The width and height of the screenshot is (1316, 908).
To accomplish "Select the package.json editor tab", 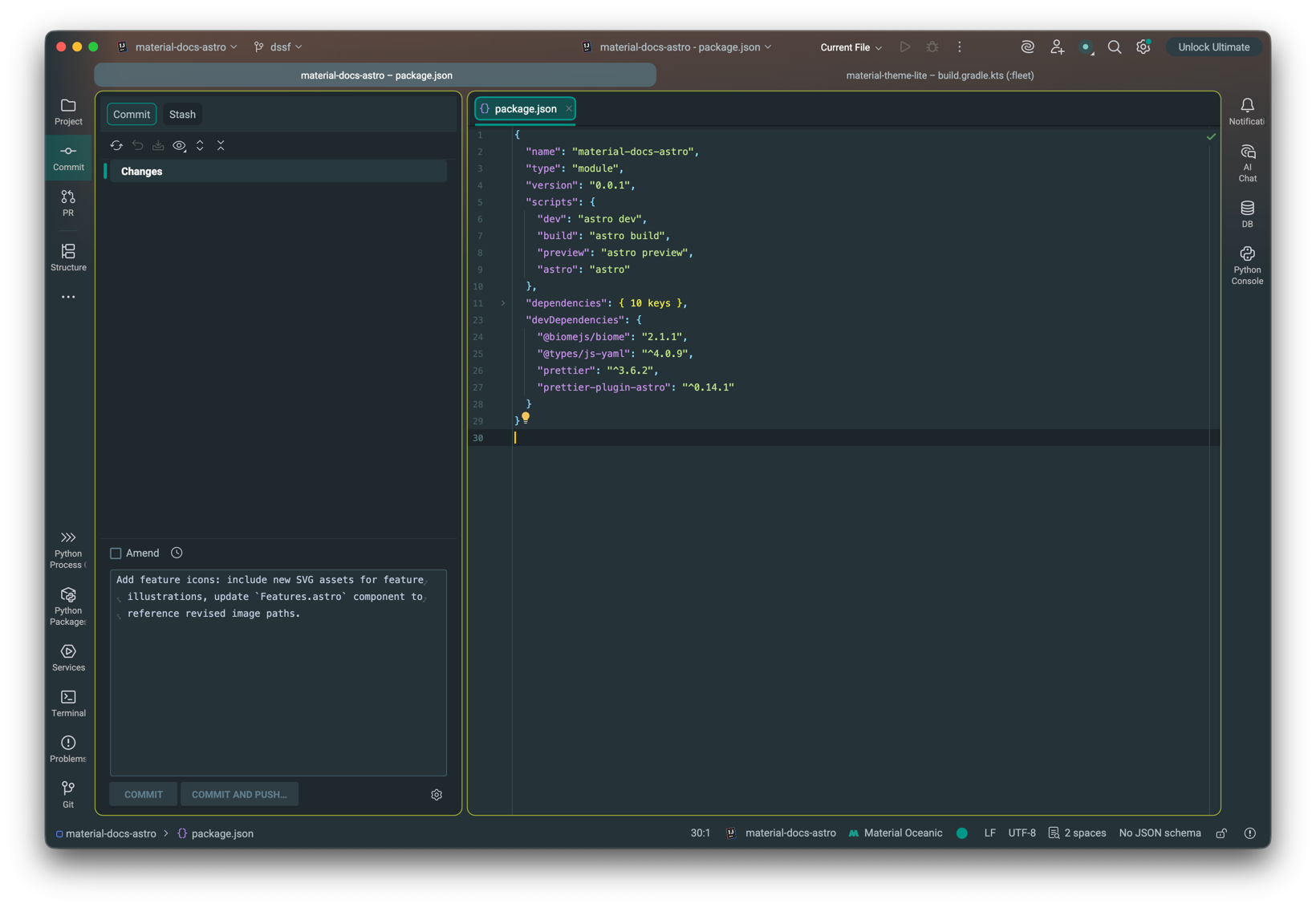I will [525, 109].
